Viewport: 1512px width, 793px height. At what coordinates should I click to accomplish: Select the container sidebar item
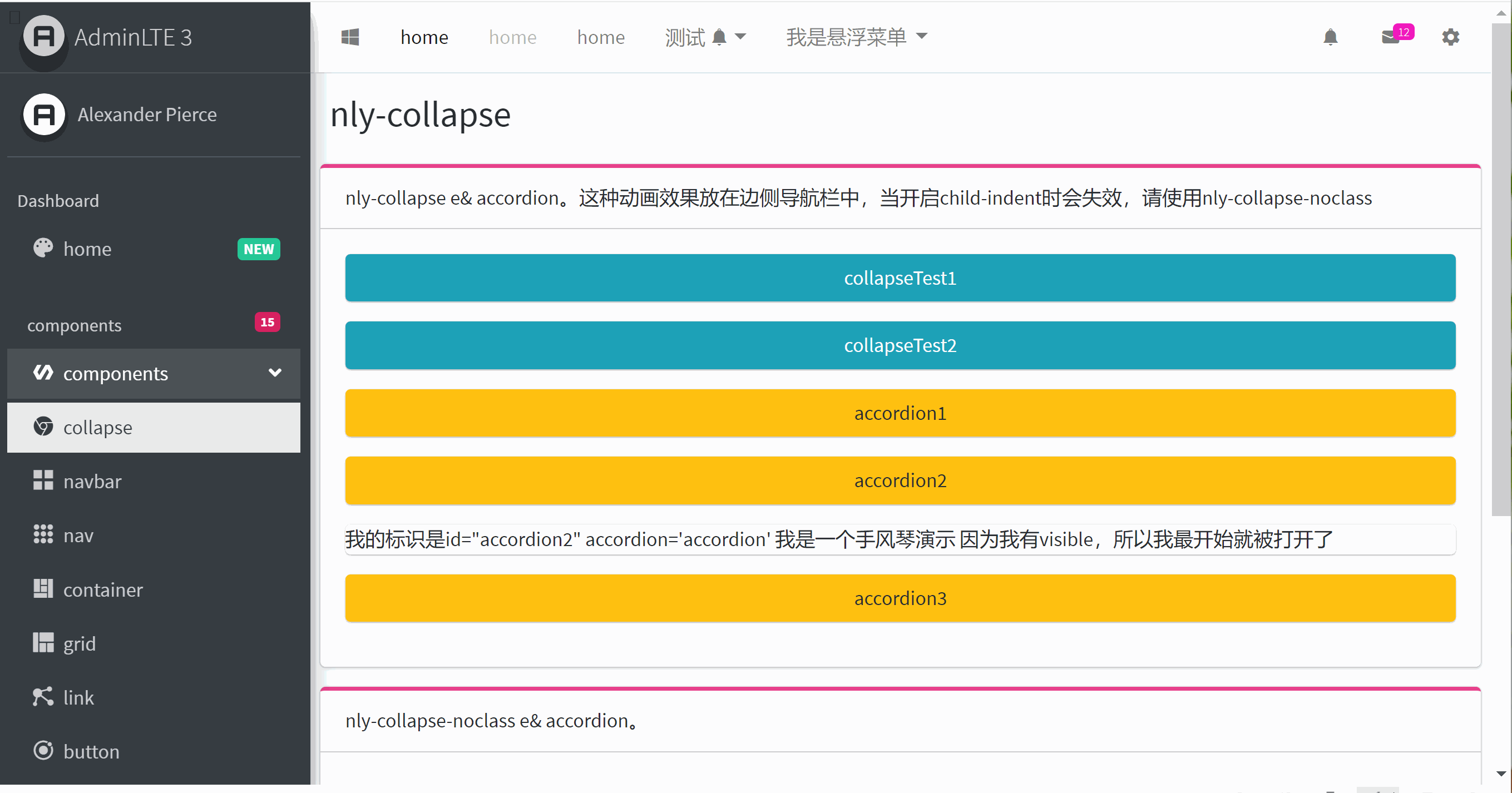click(x=103, y=589)
